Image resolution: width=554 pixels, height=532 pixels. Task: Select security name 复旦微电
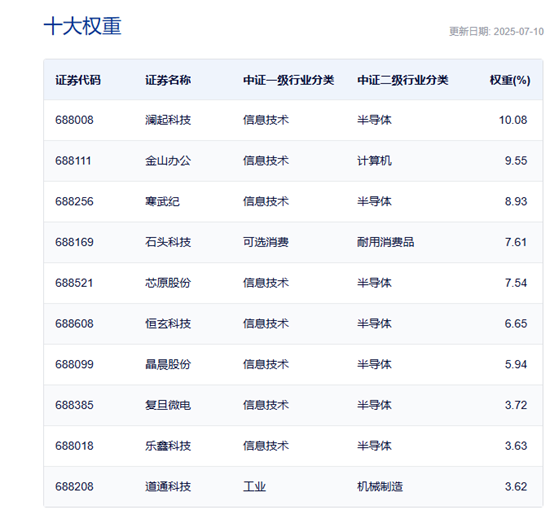[168, 405]
